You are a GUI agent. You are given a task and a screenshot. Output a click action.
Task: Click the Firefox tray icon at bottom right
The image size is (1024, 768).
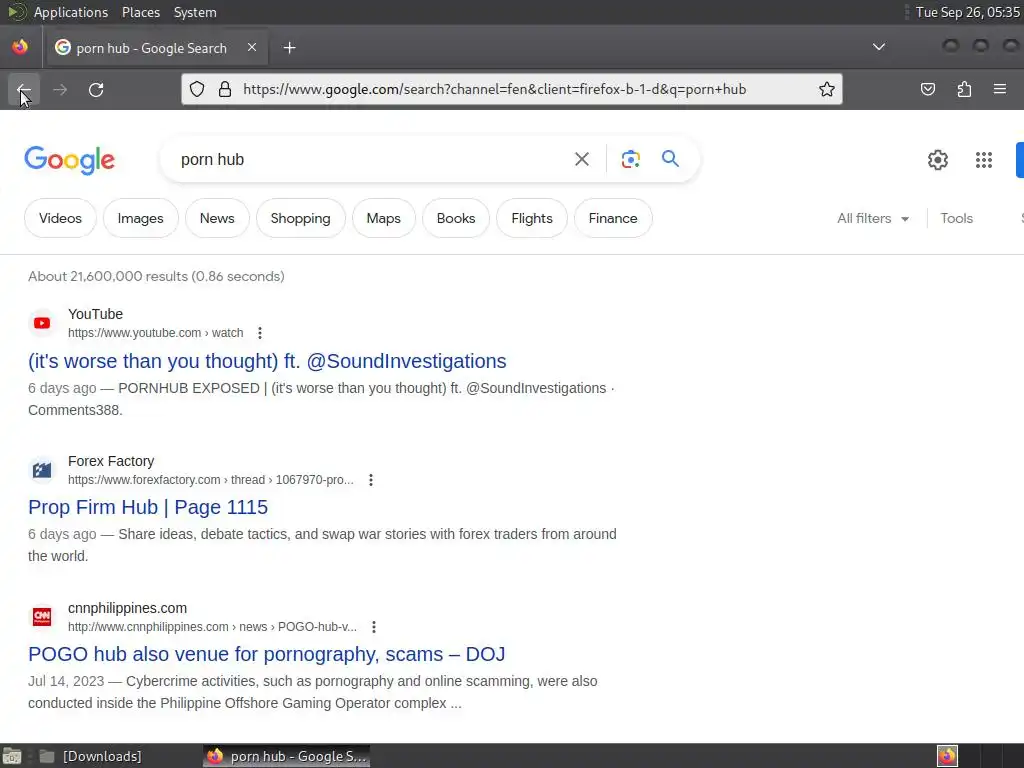pyautogui.click(x=947, y=756)
